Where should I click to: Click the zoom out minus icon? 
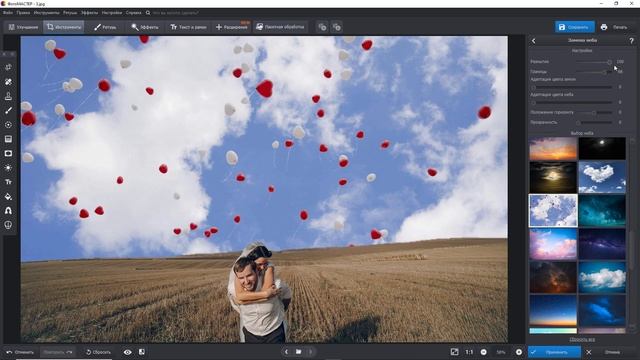[x=484, y=352]
